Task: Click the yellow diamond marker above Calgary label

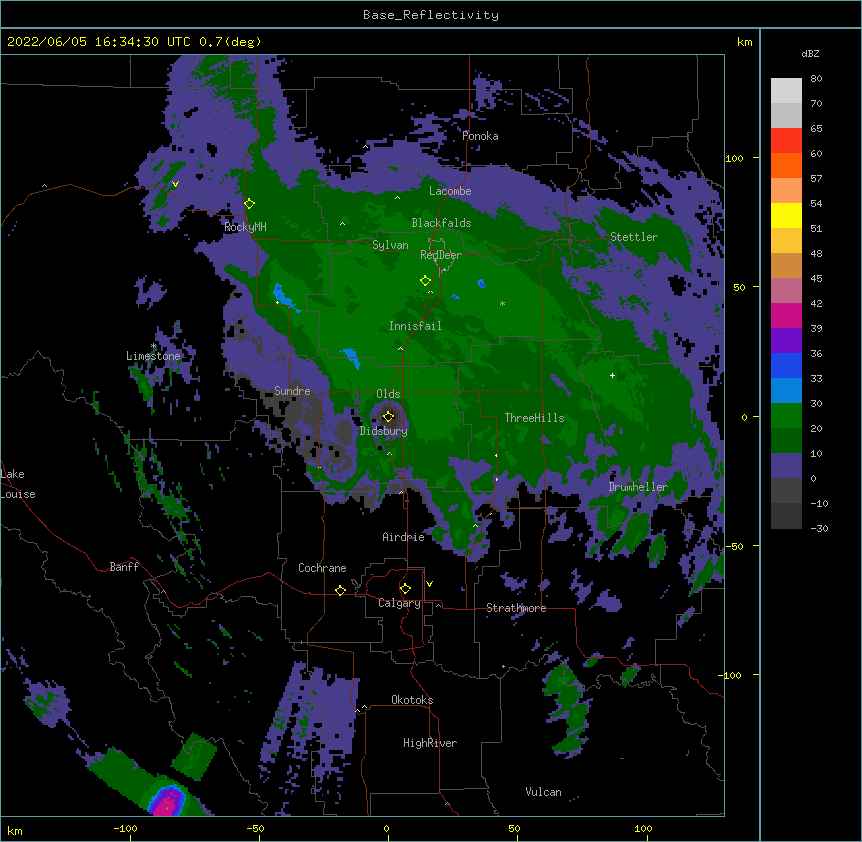Action: (x=405, y=589)
